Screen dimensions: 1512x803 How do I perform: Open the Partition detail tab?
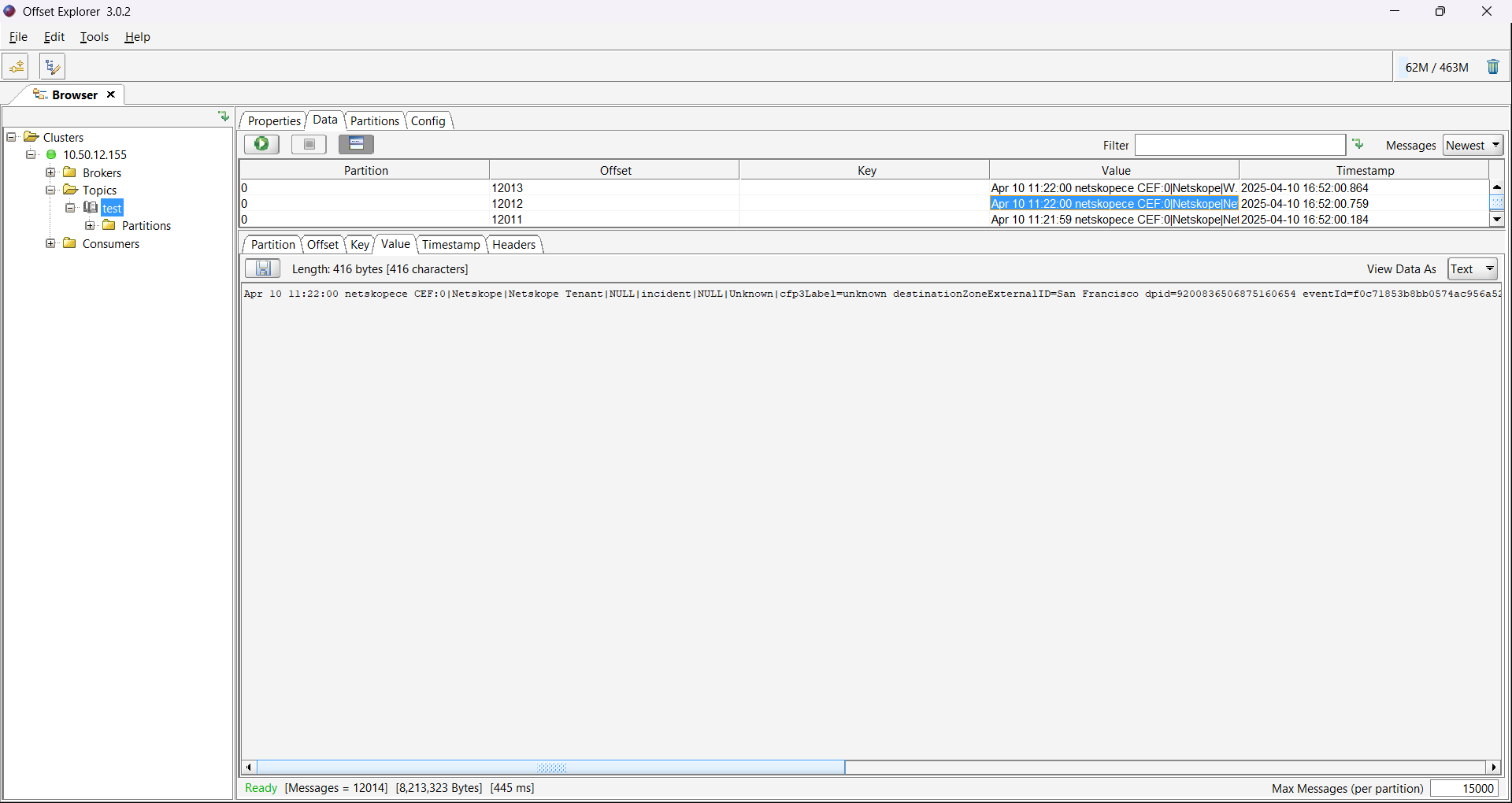[x=273, y=244]
